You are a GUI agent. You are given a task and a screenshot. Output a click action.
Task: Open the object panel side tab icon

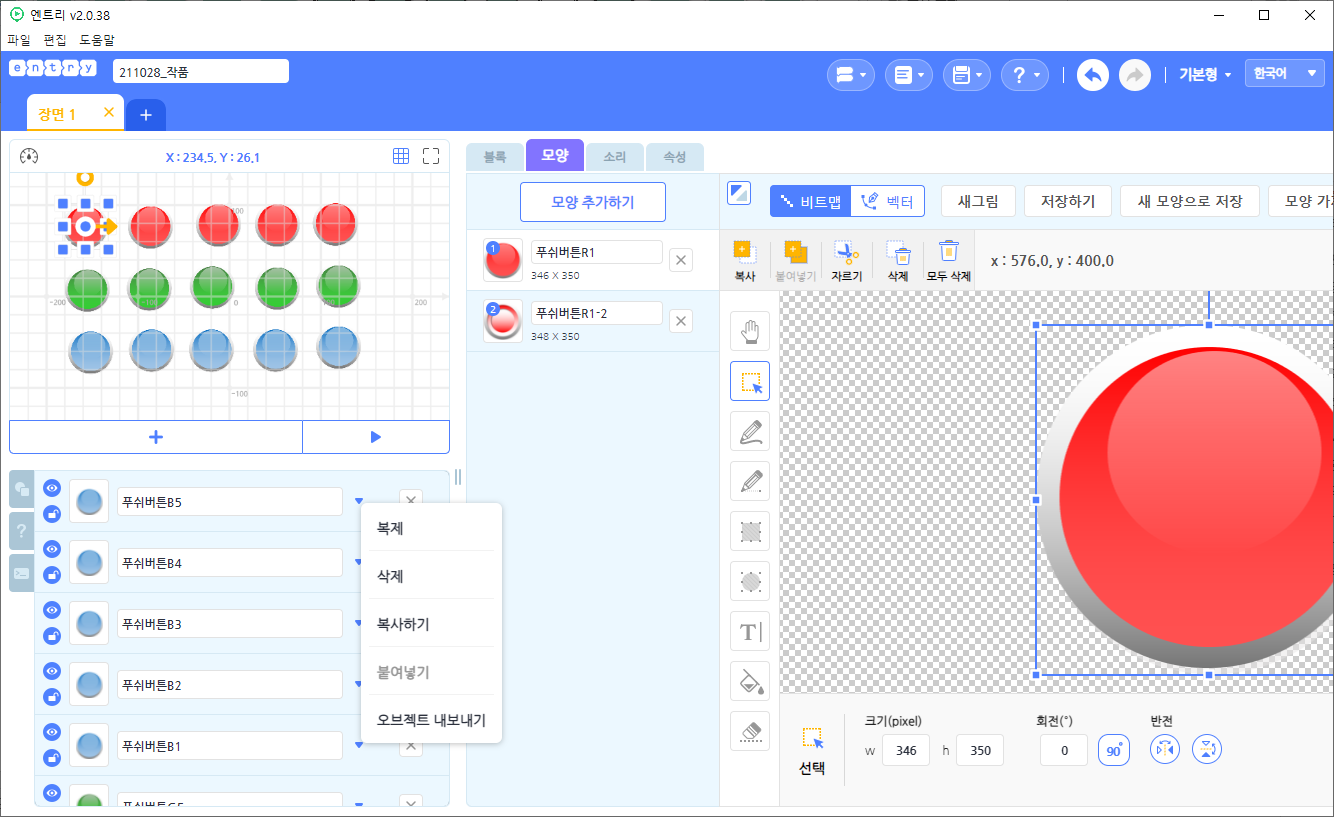[21, 489]
